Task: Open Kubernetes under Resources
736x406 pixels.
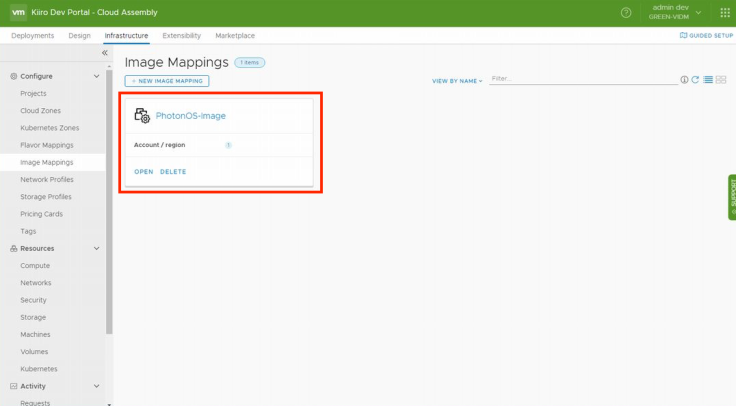Action: pos(39,369)
